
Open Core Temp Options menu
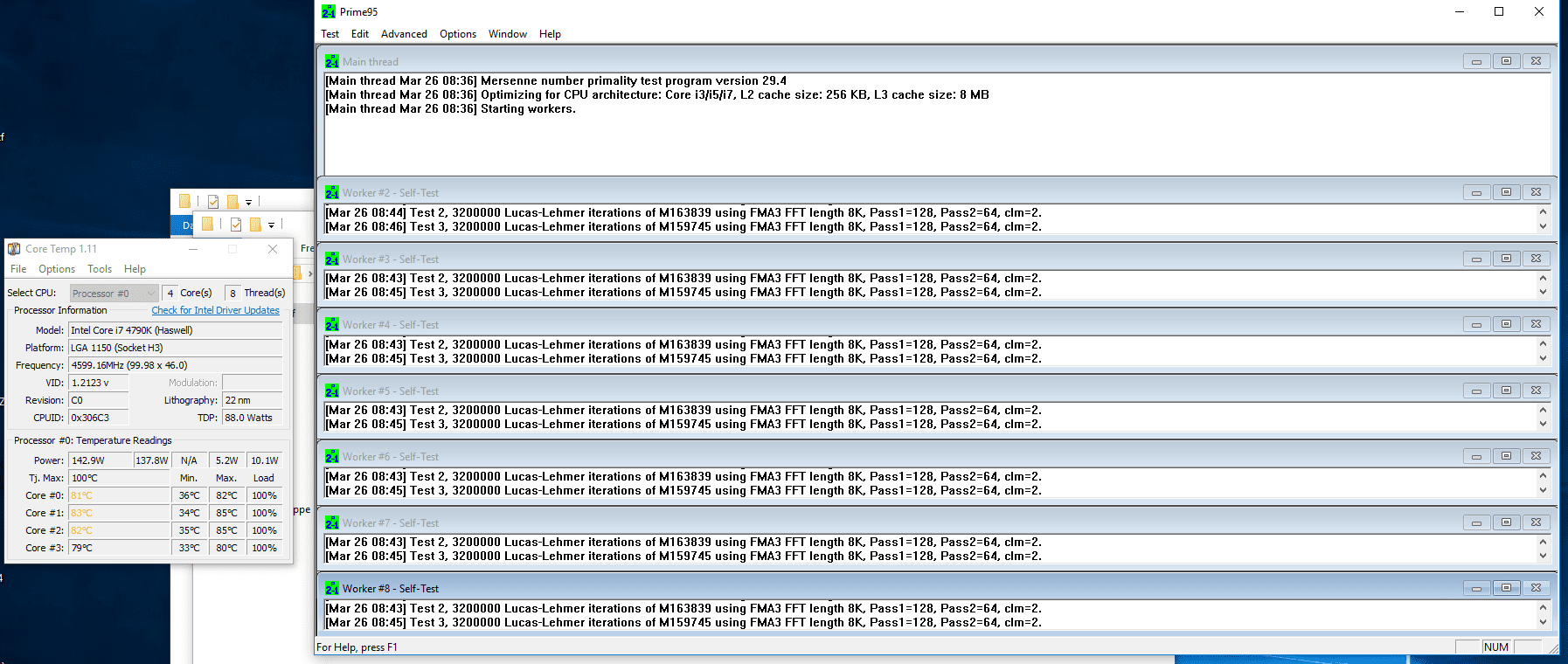coord(57,269)
